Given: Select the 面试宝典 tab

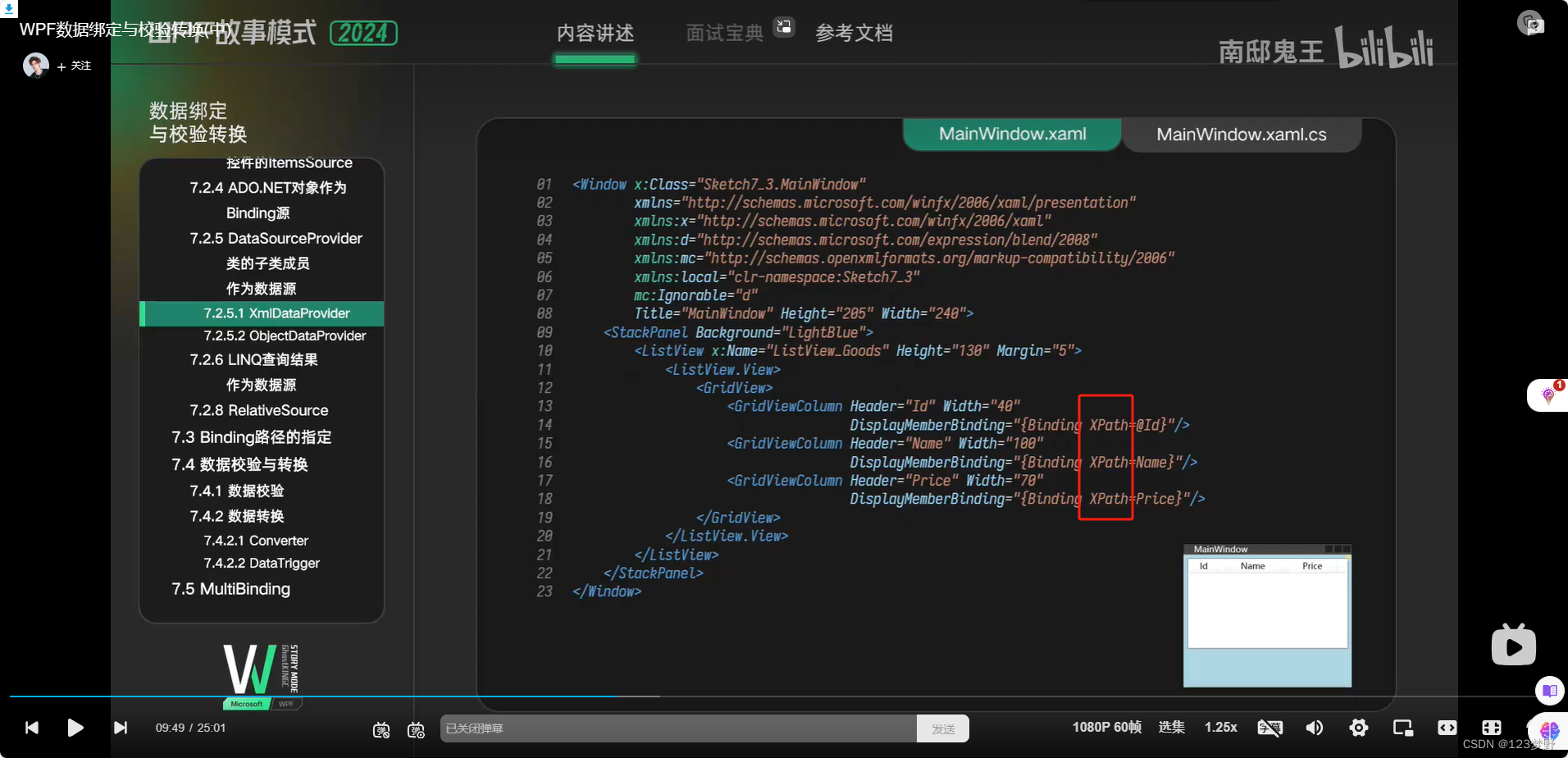Looking at the screenshot, I should [x=725, y=34].
